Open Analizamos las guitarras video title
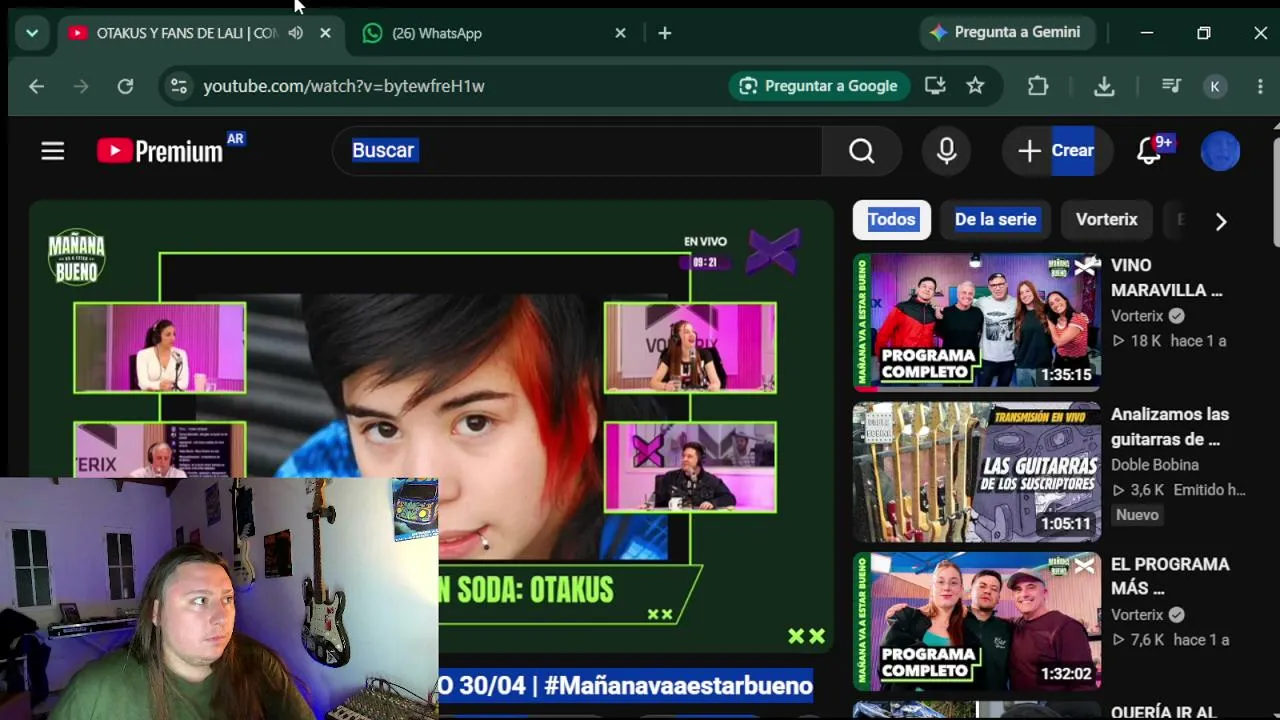The width and height of the screenshot is (1280, 720). pyautogui.click(x=1170, y=427)
